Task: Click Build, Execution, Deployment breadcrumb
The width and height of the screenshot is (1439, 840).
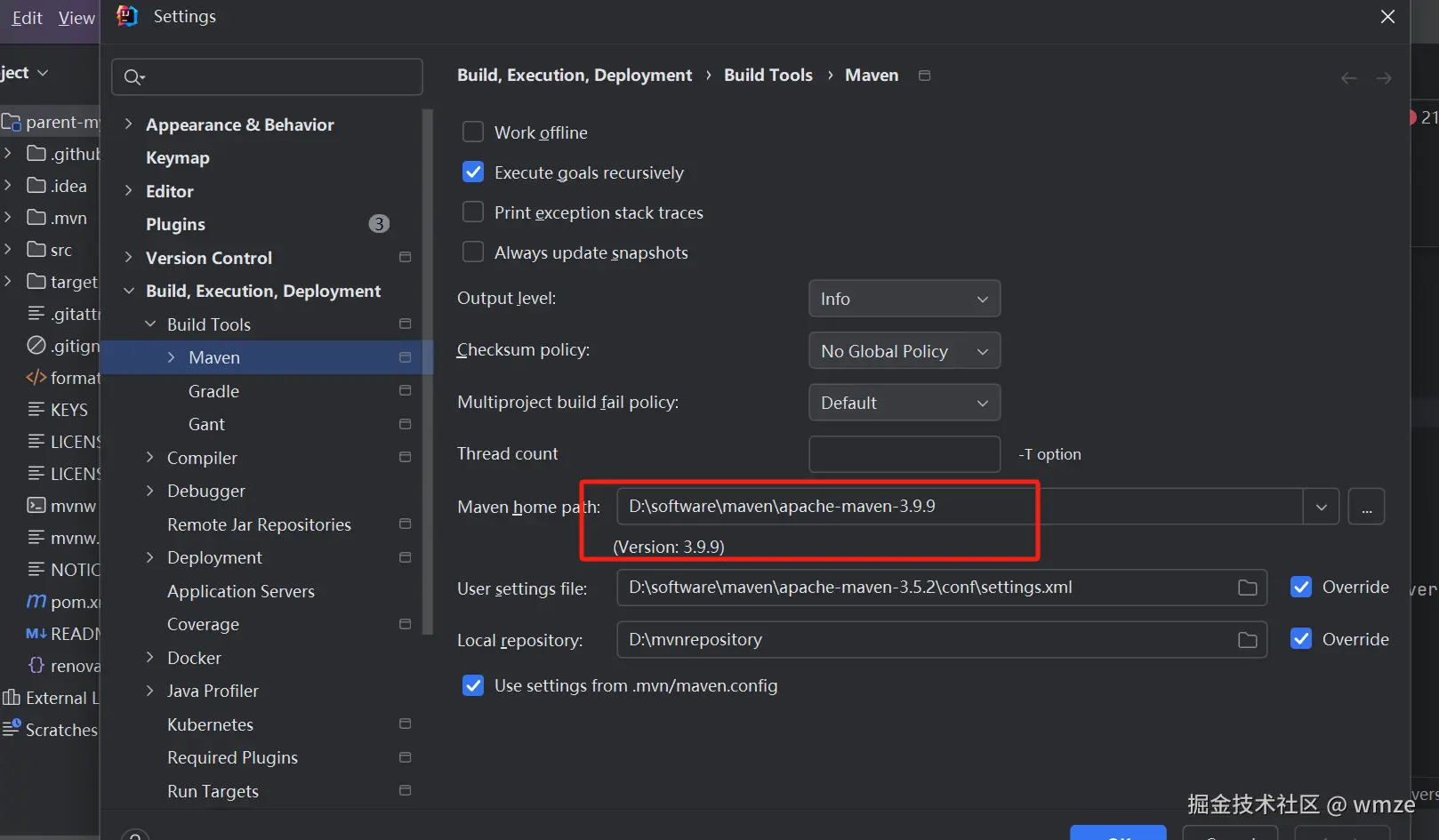Action: tap(575, 76)
